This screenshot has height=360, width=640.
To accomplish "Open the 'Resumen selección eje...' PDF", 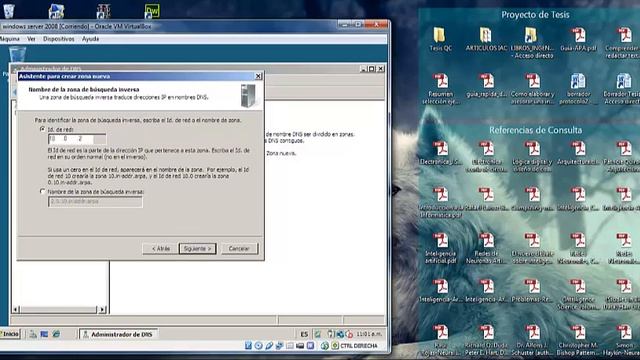I will coord(440,89).
